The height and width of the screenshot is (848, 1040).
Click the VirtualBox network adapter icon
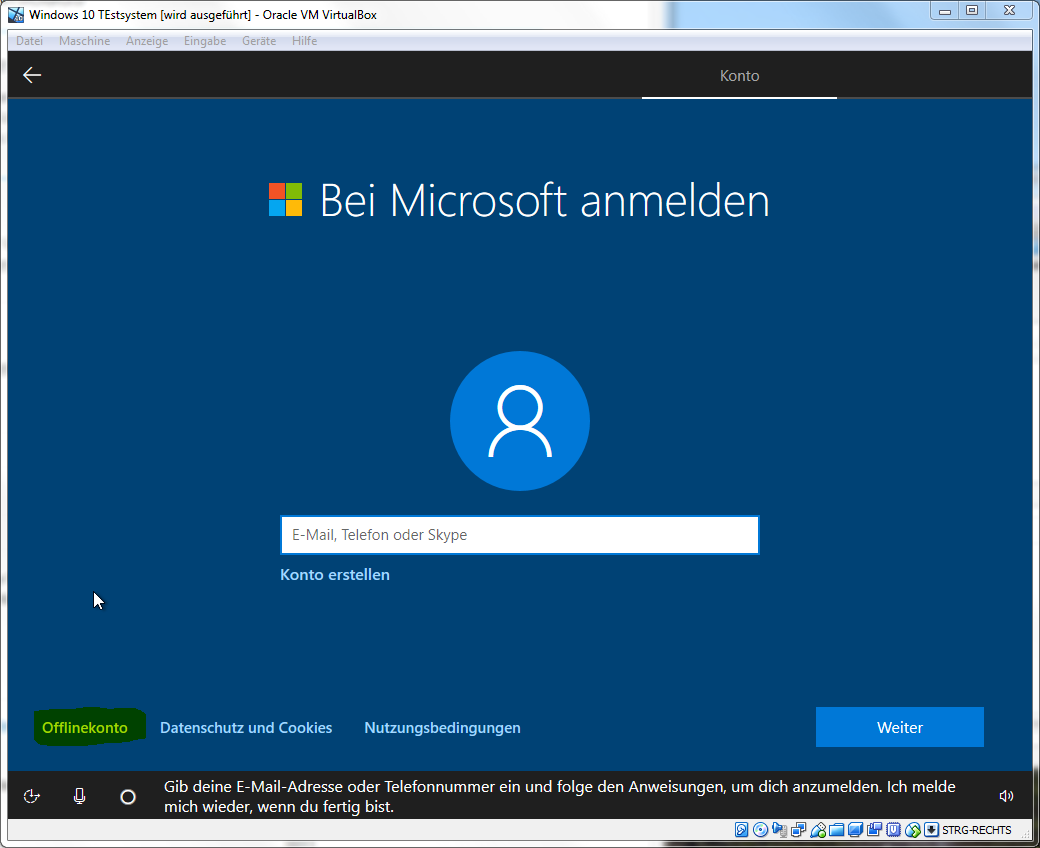(x=799, y=830)
